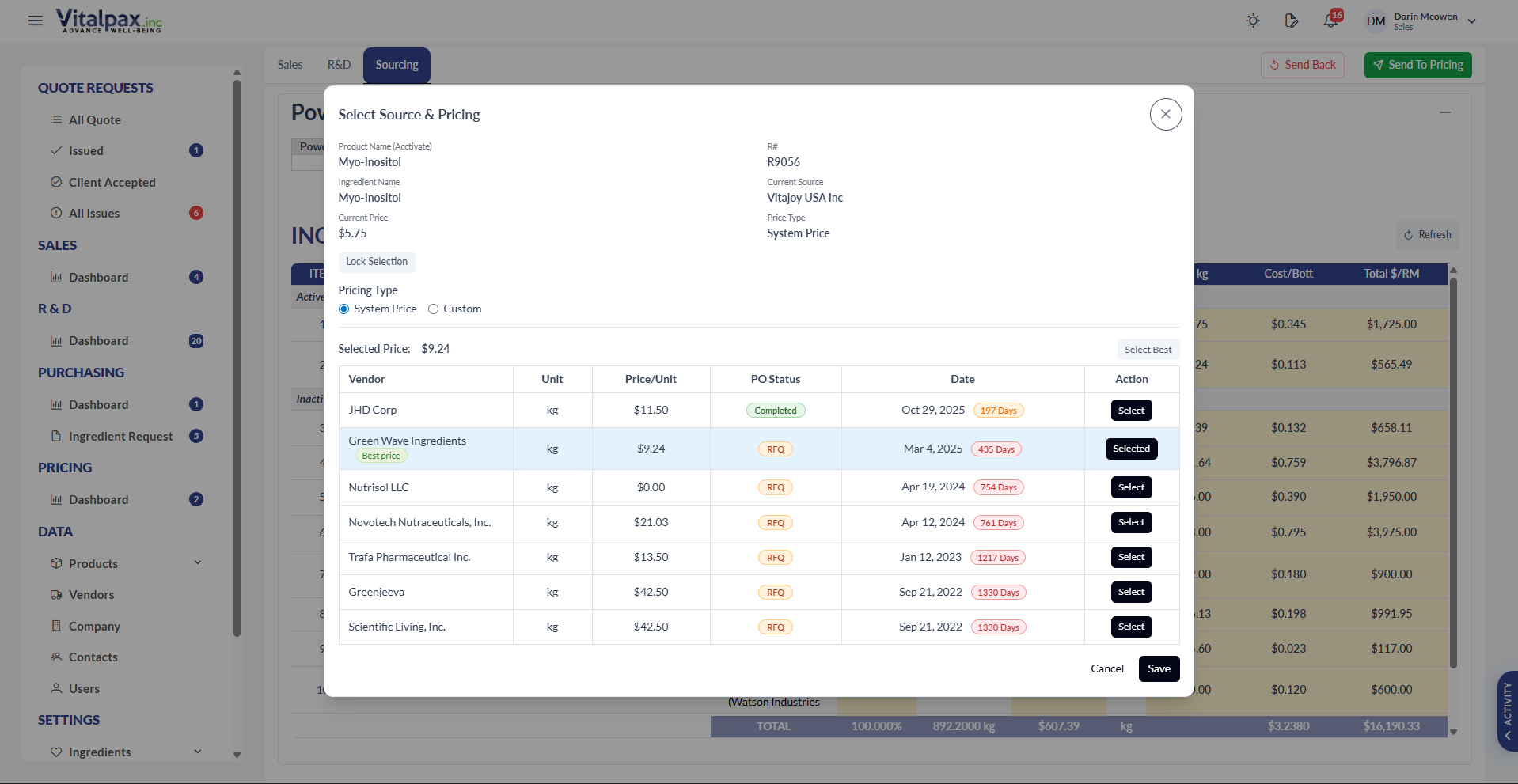Switch to the R&D tab

[339, 65]
